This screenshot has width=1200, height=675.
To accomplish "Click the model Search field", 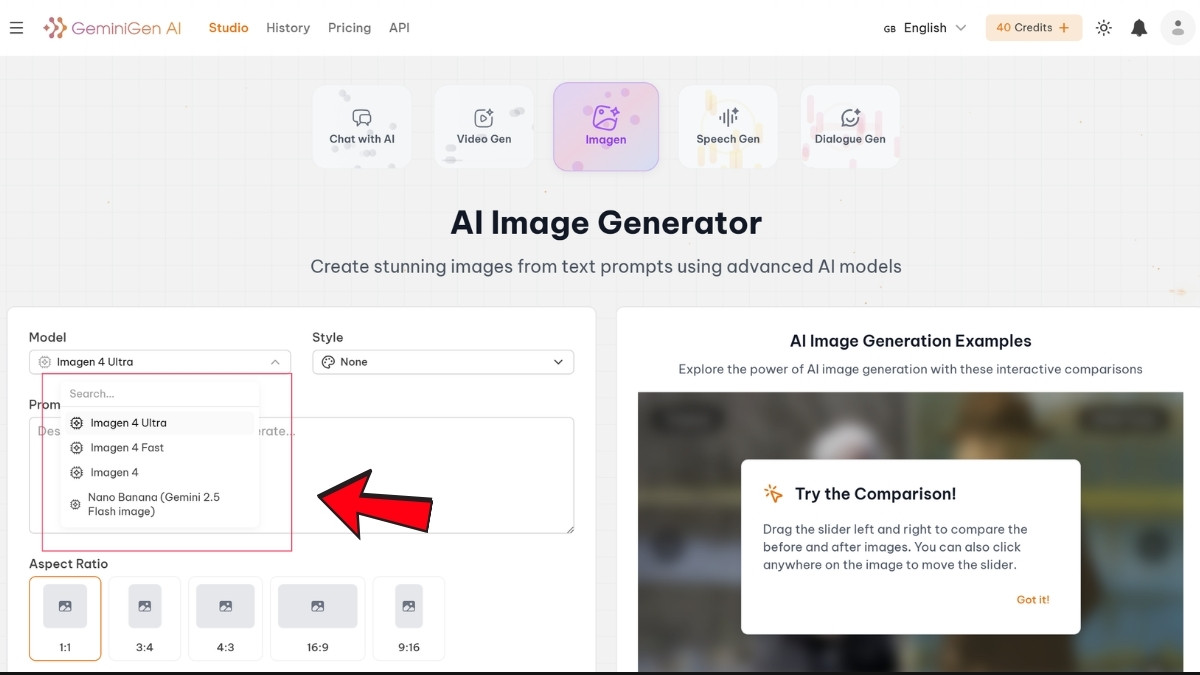I will (x=160, y=394).
